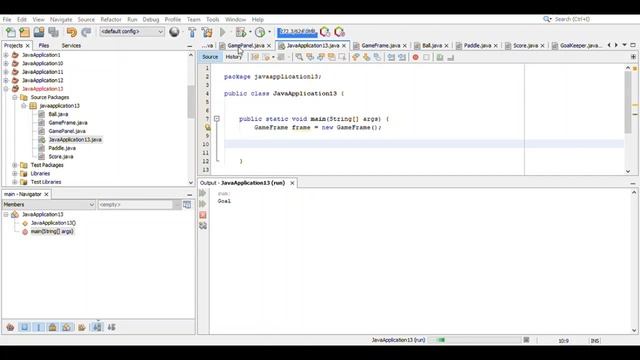
Task: Switch to Source view button
Action: pyautogui.click(x=210, y=57)
